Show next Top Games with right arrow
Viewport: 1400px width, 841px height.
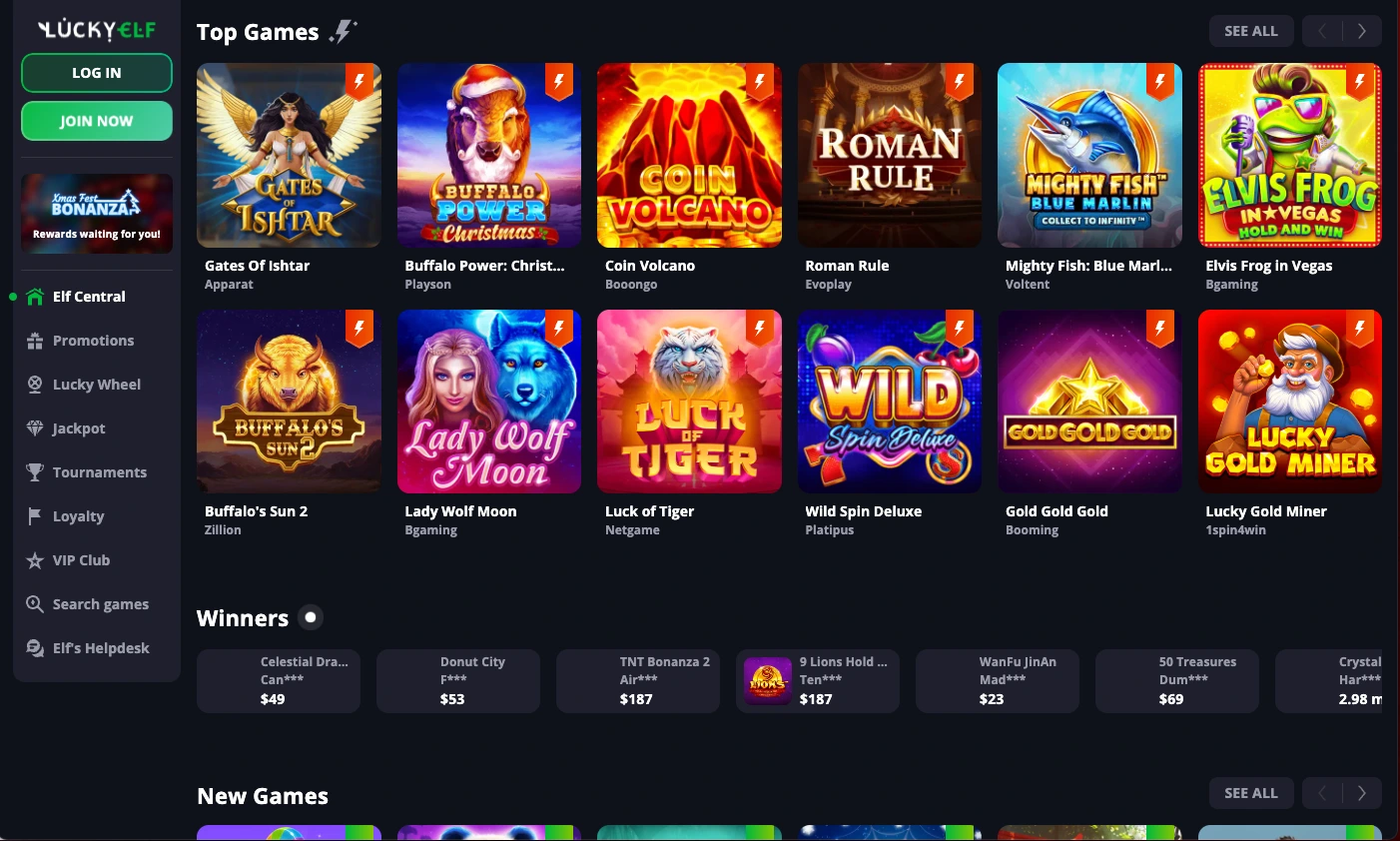1362,31
